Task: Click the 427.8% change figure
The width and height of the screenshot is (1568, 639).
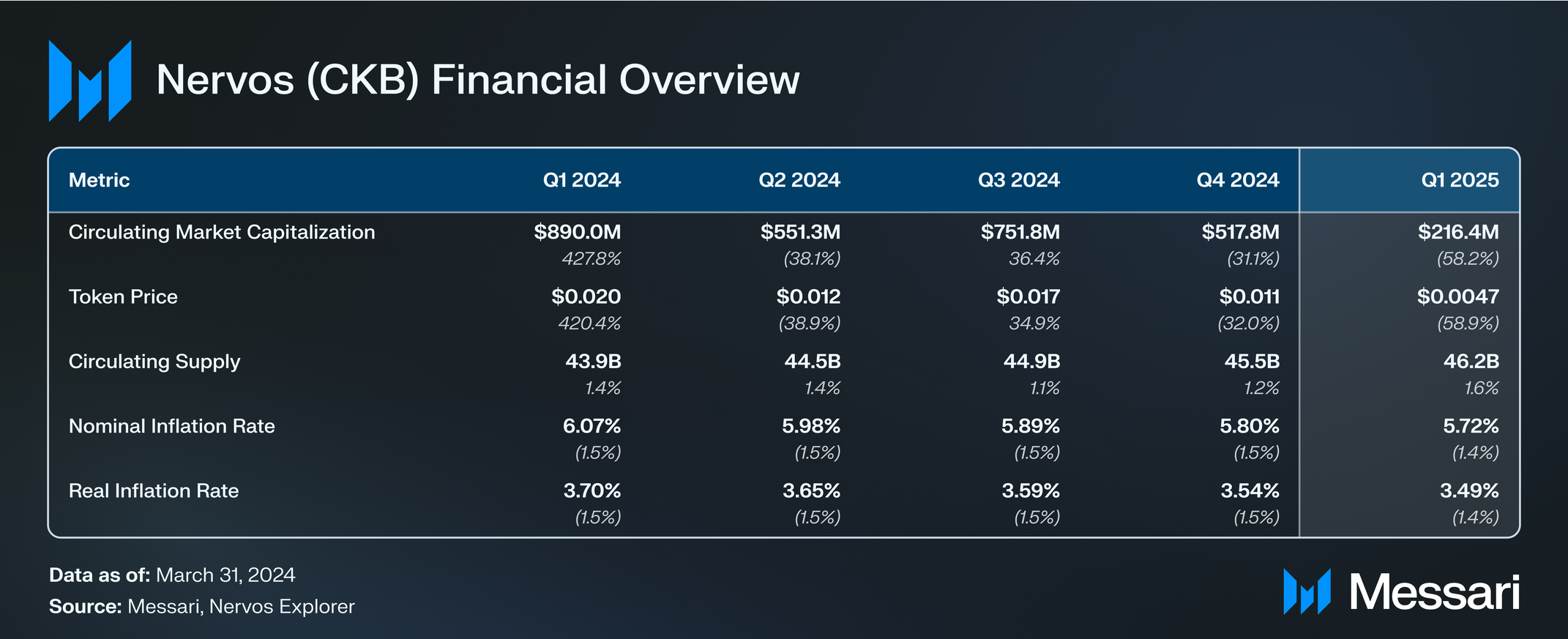Action: point(591,258)
